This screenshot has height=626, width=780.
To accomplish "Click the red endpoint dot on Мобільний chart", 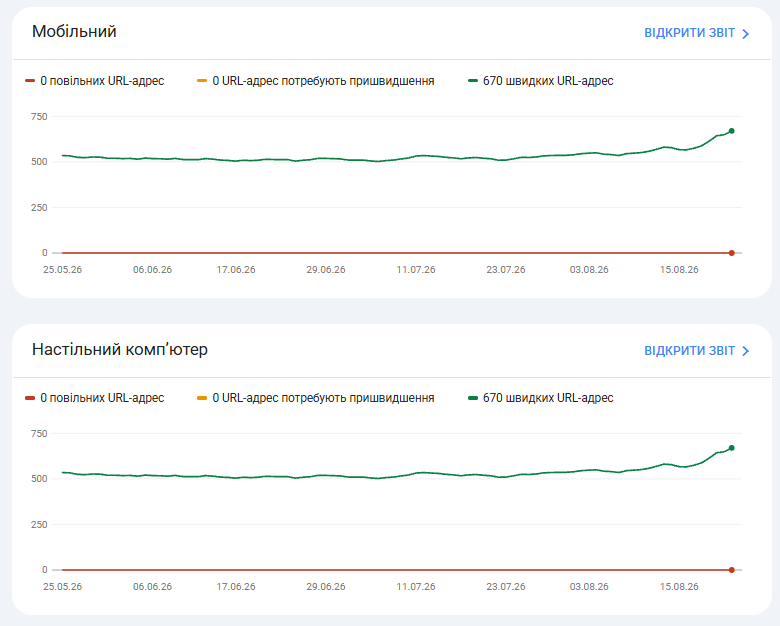I will tap(731, 253).
